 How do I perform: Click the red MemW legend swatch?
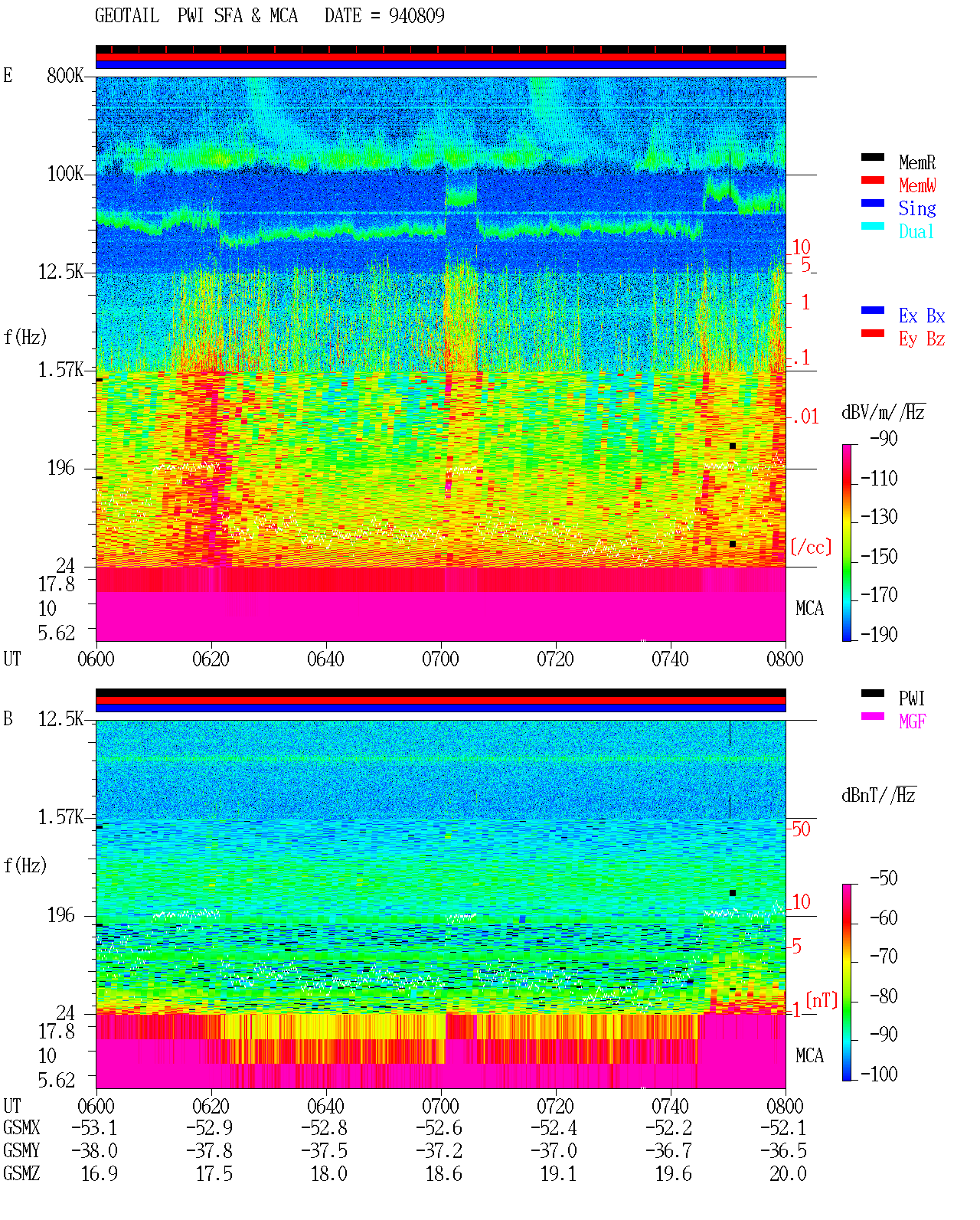(872, 180)
